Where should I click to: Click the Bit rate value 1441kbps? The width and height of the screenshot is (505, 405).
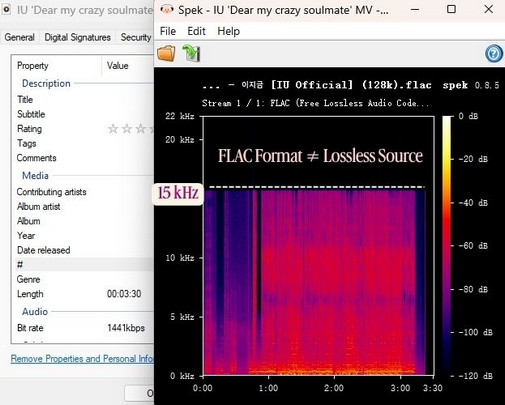tap(126, 328)
